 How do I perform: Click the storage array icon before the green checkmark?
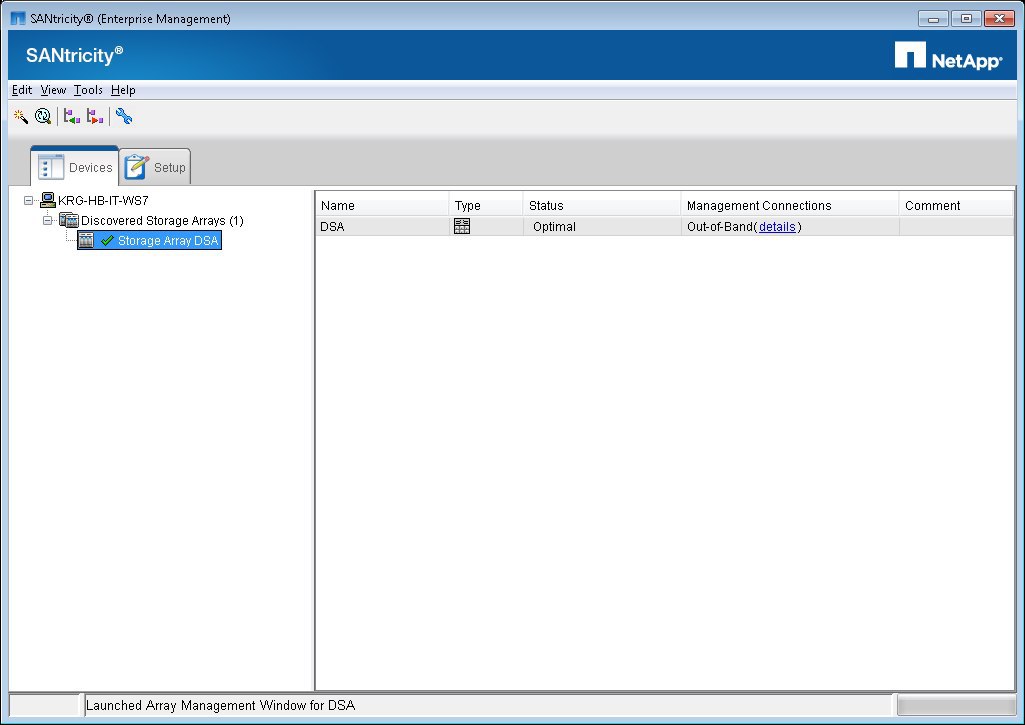[x=86, y=241]
